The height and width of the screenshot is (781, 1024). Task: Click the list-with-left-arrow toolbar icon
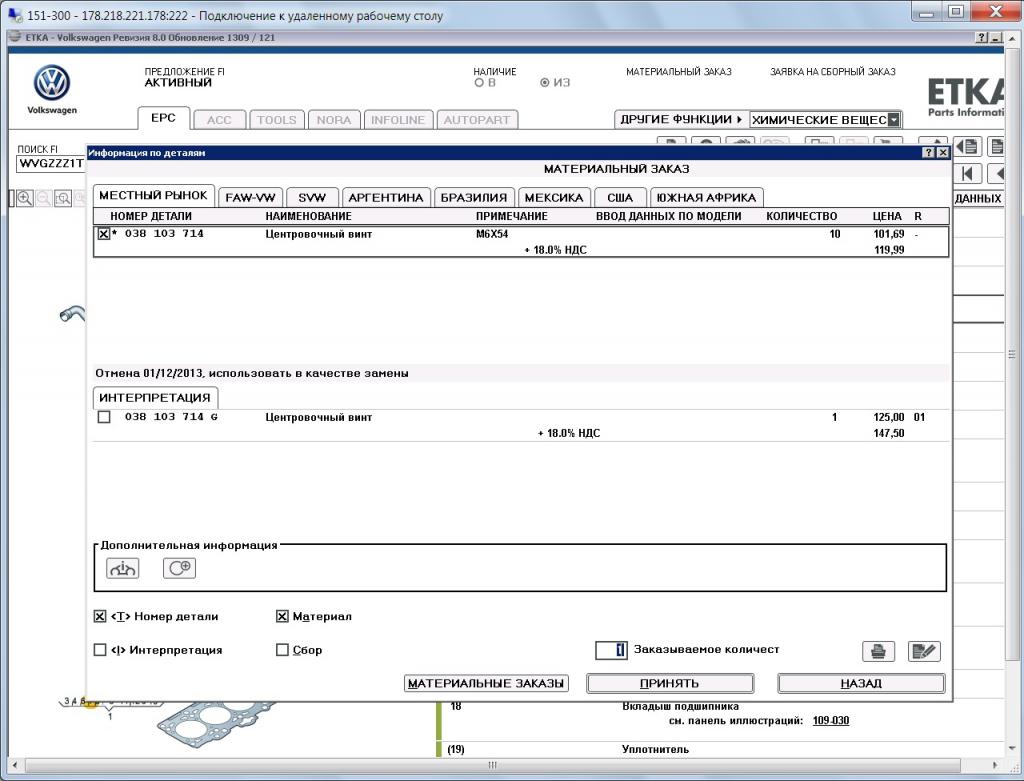pos(967,146)
